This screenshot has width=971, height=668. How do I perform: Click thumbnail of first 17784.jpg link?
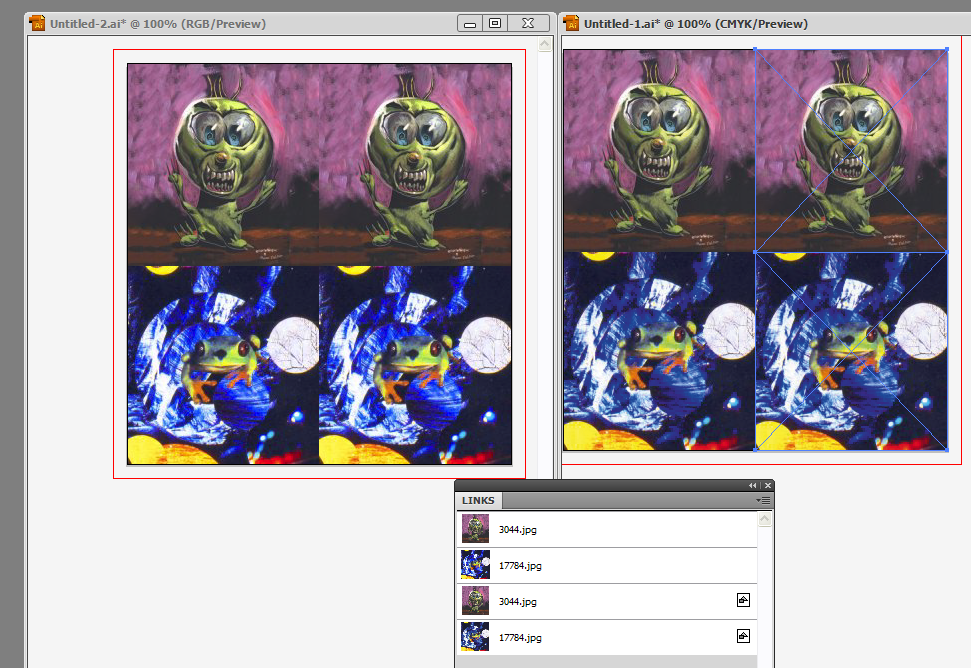pos(475,565)
